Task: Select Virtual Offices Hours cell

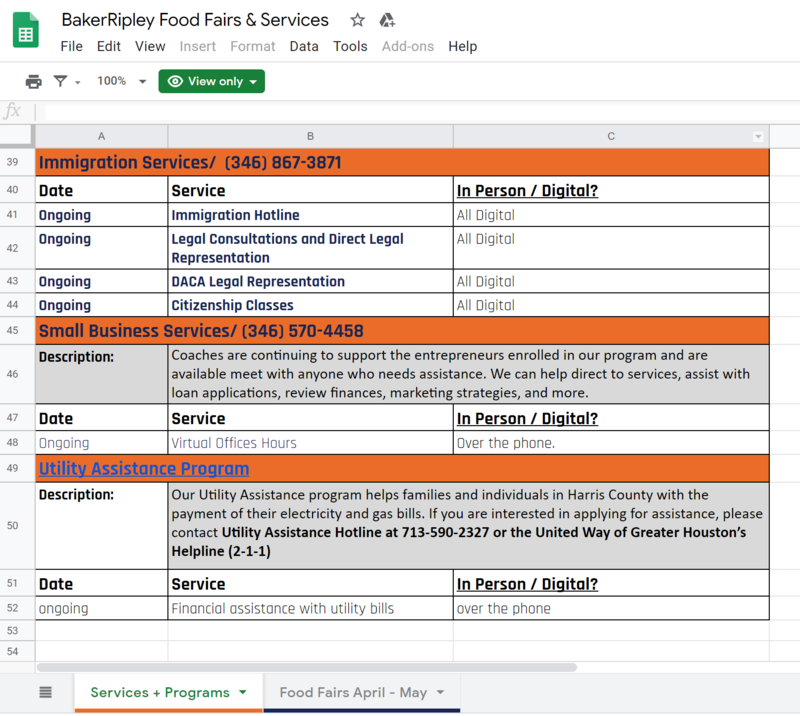Action: coord(310,442)
